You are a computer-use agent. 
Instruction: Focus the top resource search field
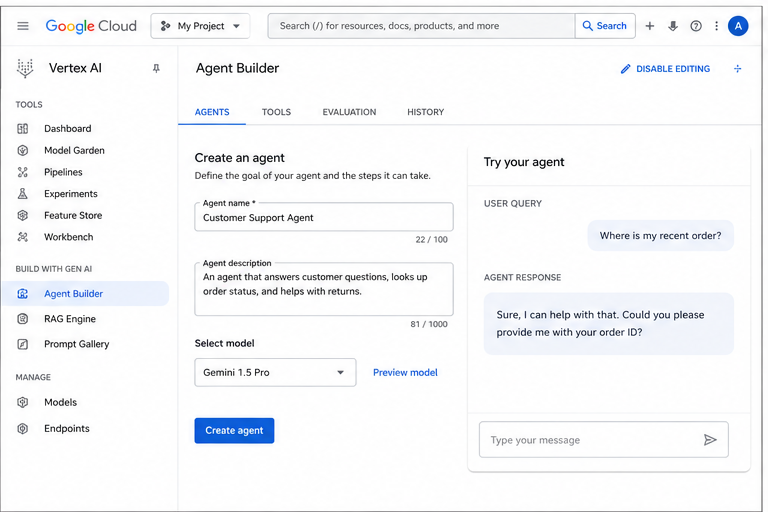[421, 26]
